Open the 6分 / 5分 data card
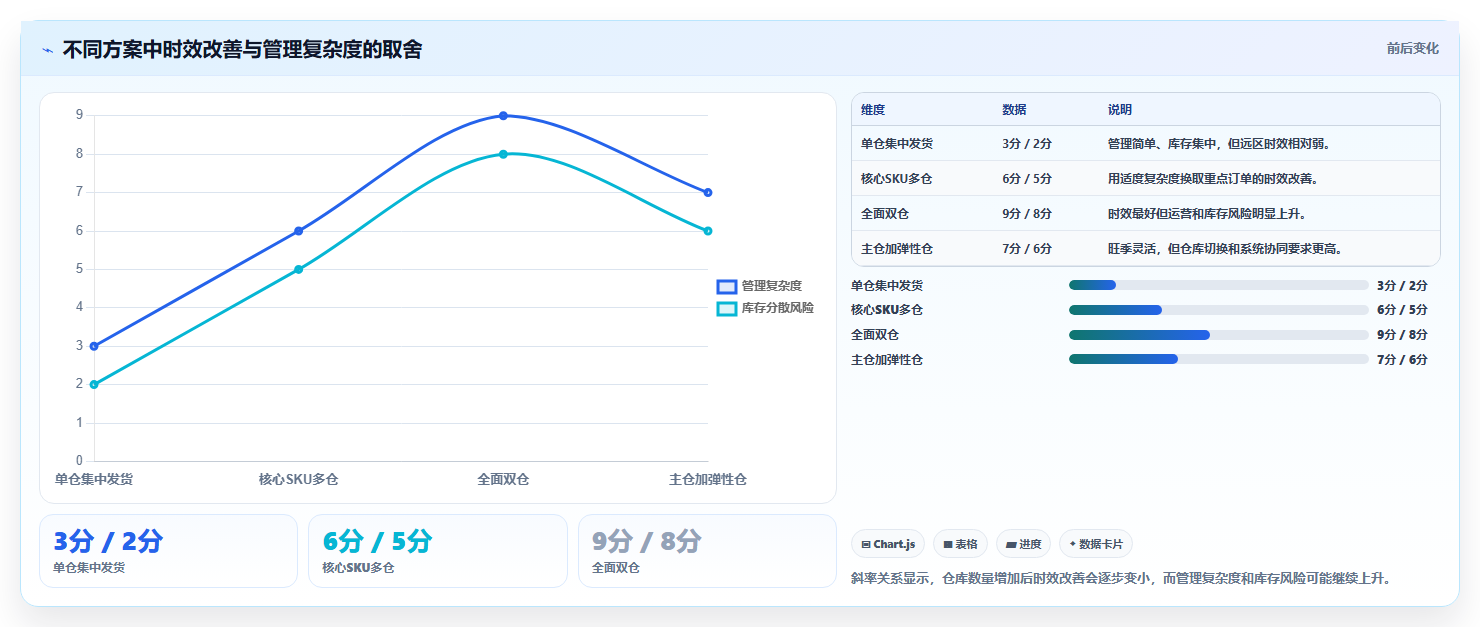 [437, 551]
